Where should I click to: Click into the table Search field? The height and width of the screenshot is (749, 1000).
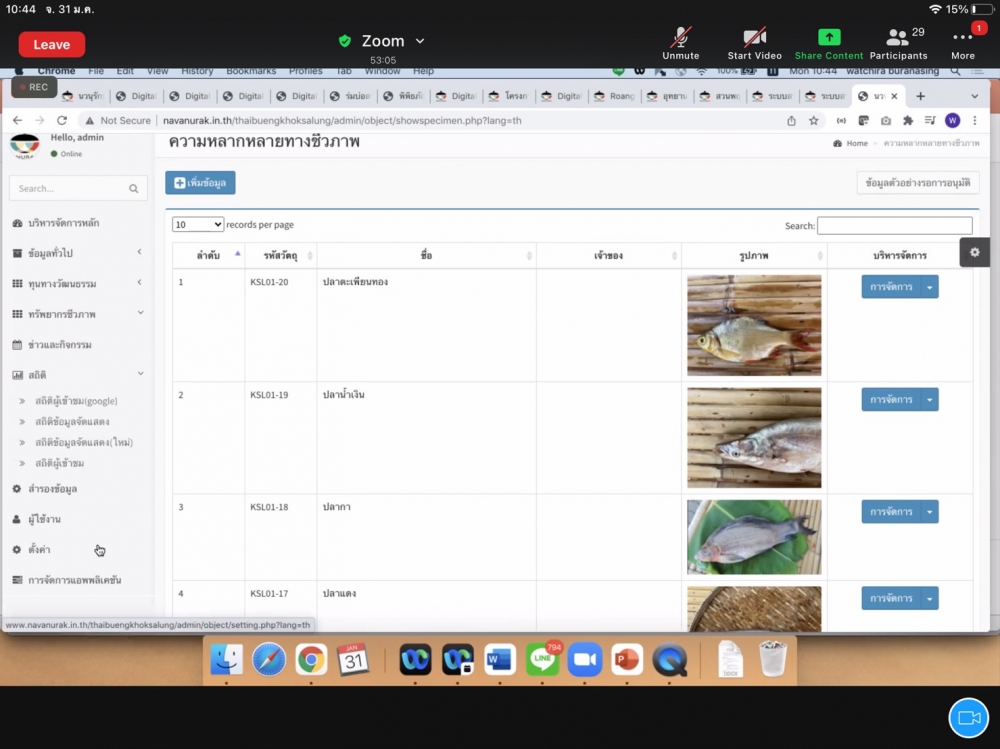click(x=894, y=226)
